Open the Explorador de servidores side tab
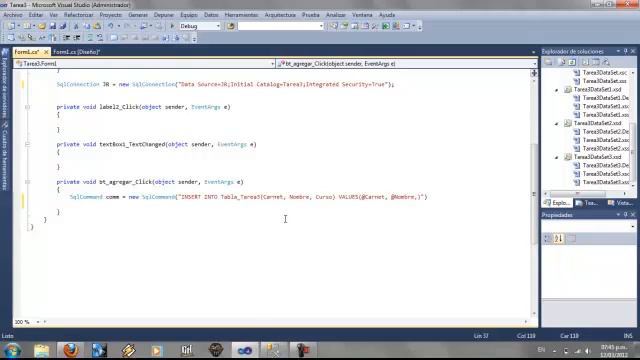The width and height of the screenshot is (640, 360). click(x=5, y=84)
